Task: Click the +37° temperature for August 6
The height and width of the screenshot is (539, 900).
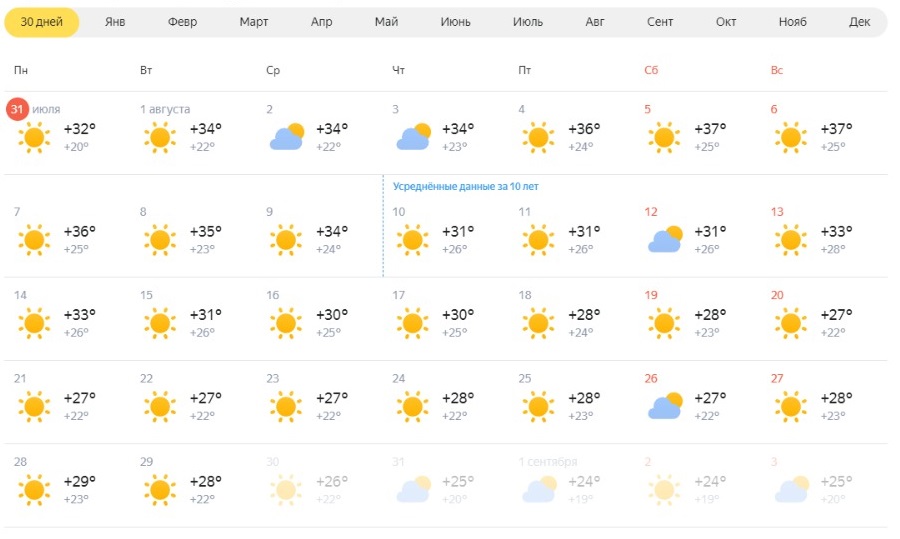Action: point(836,129)
